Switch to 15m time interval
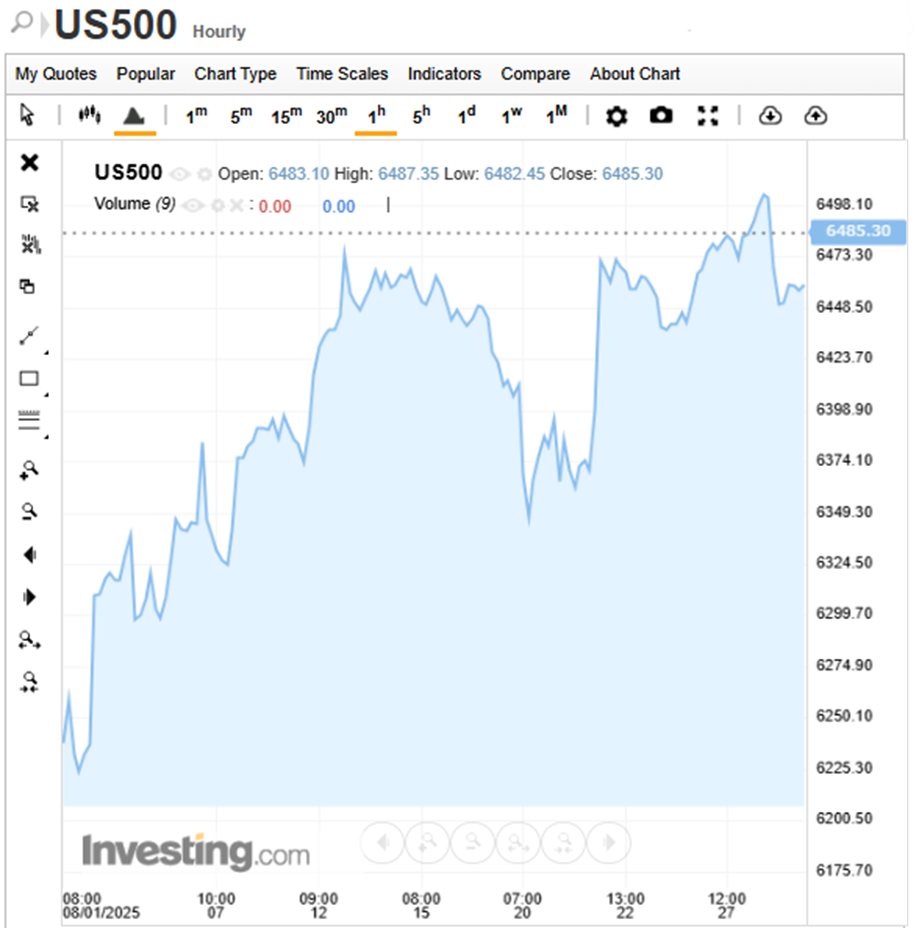Screen dimensions: 919x928 point(286,116)
